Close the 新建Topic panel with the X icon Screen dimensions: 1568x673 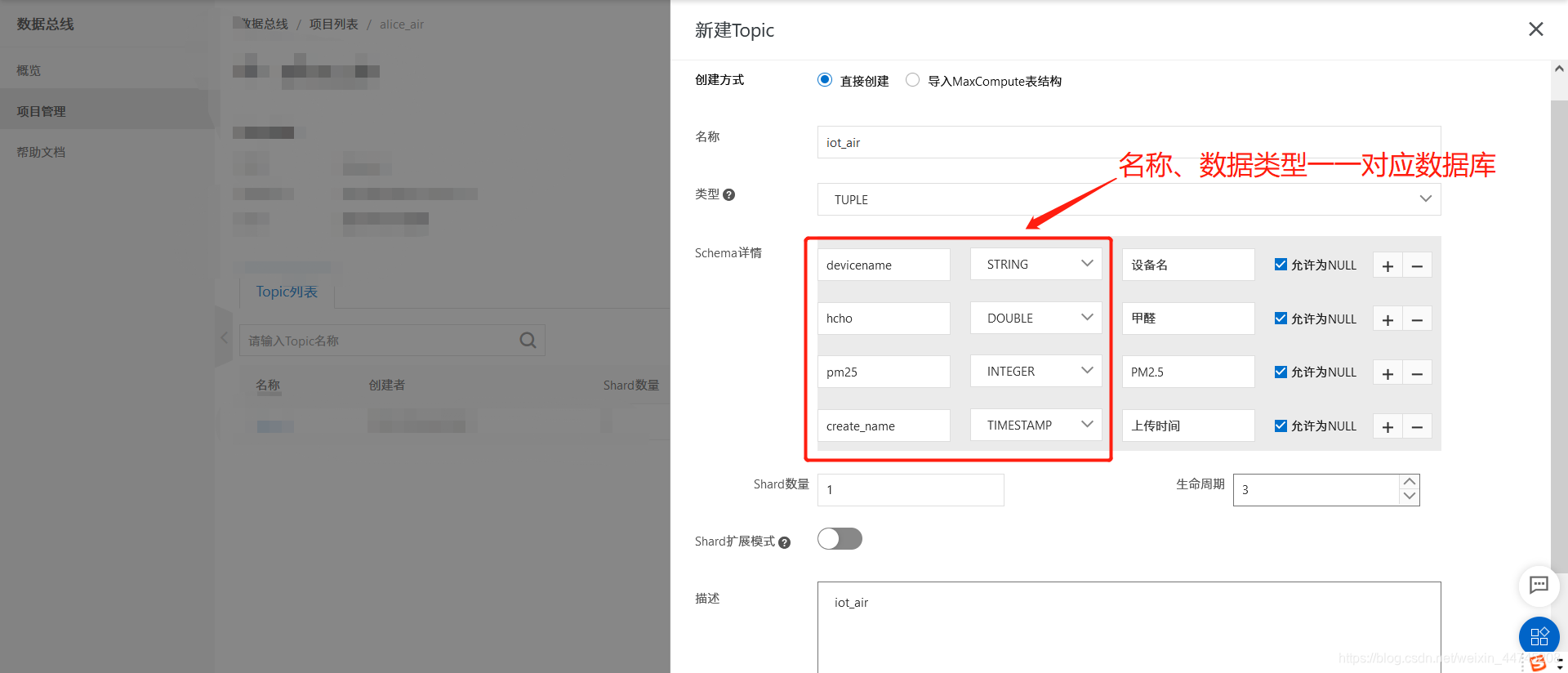[x=1535, y=29]
